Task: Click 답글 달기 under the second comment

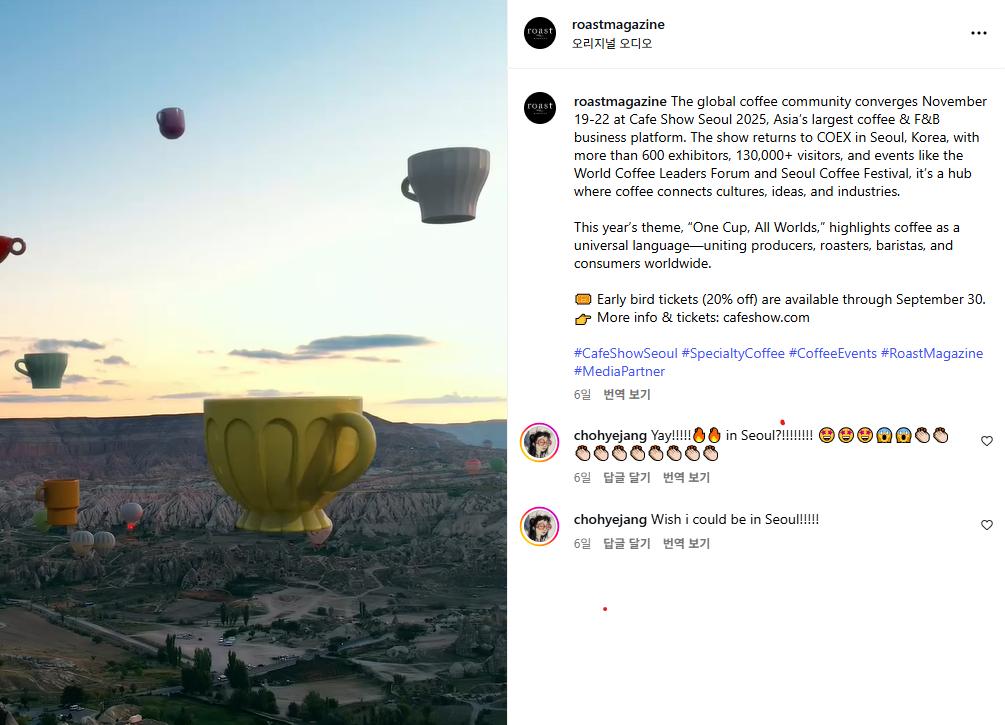Action: click(627, 544)
